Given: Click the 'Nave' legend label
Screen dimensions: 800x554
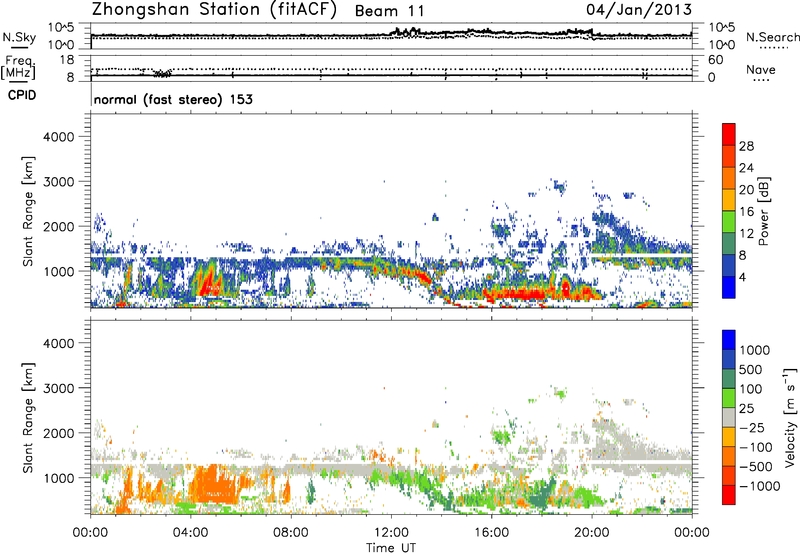Looking at the screenshot, I should pyautogui.click(x=761, y=70).
